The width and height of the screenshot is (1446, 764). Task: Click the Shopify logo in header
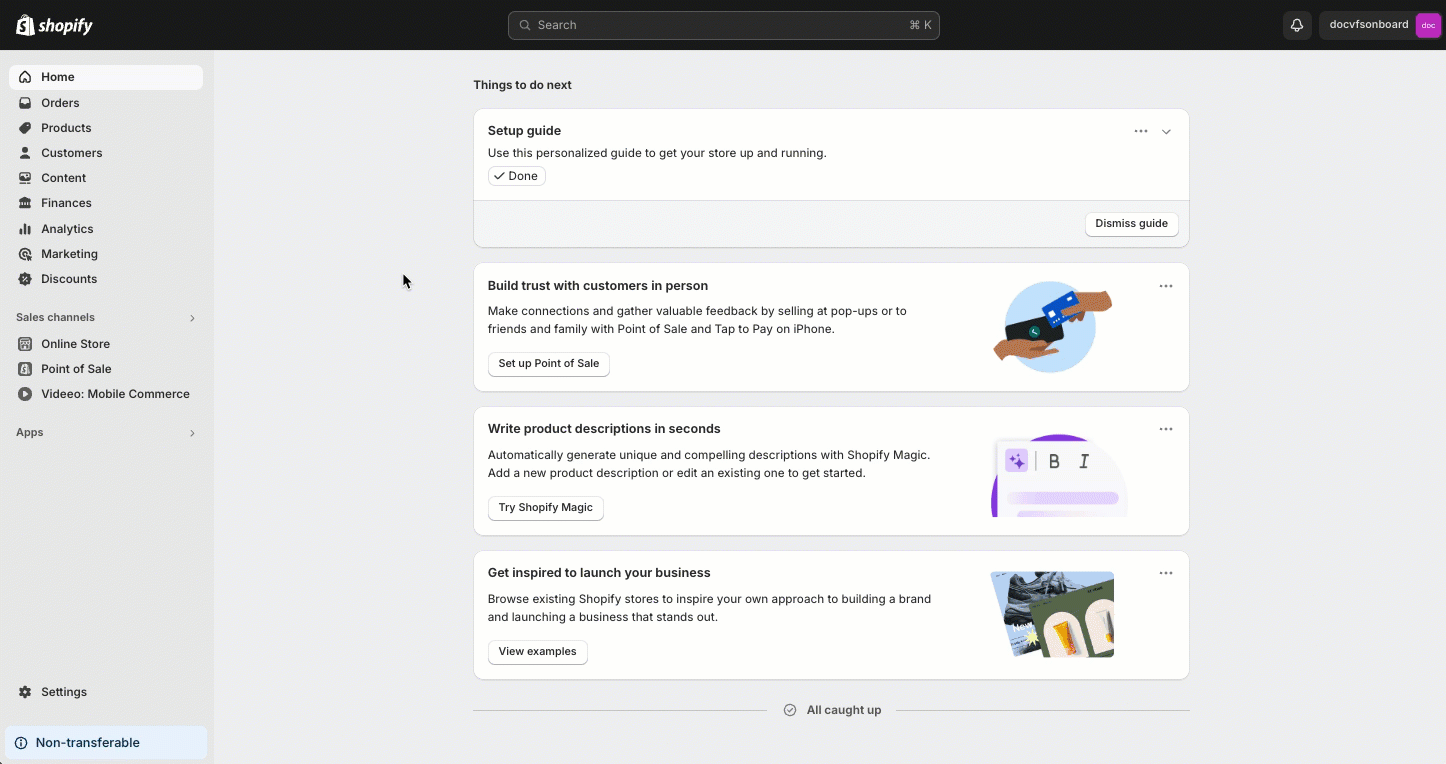(54, 25)
